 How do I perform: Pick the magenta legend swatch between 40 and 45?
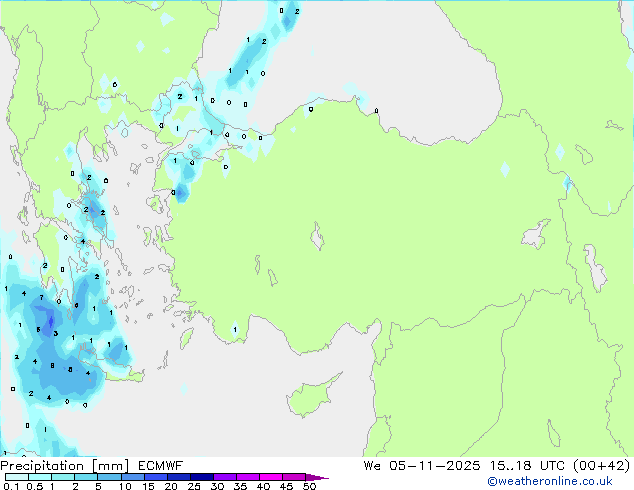pyautogui.click(x=271, y=477)
